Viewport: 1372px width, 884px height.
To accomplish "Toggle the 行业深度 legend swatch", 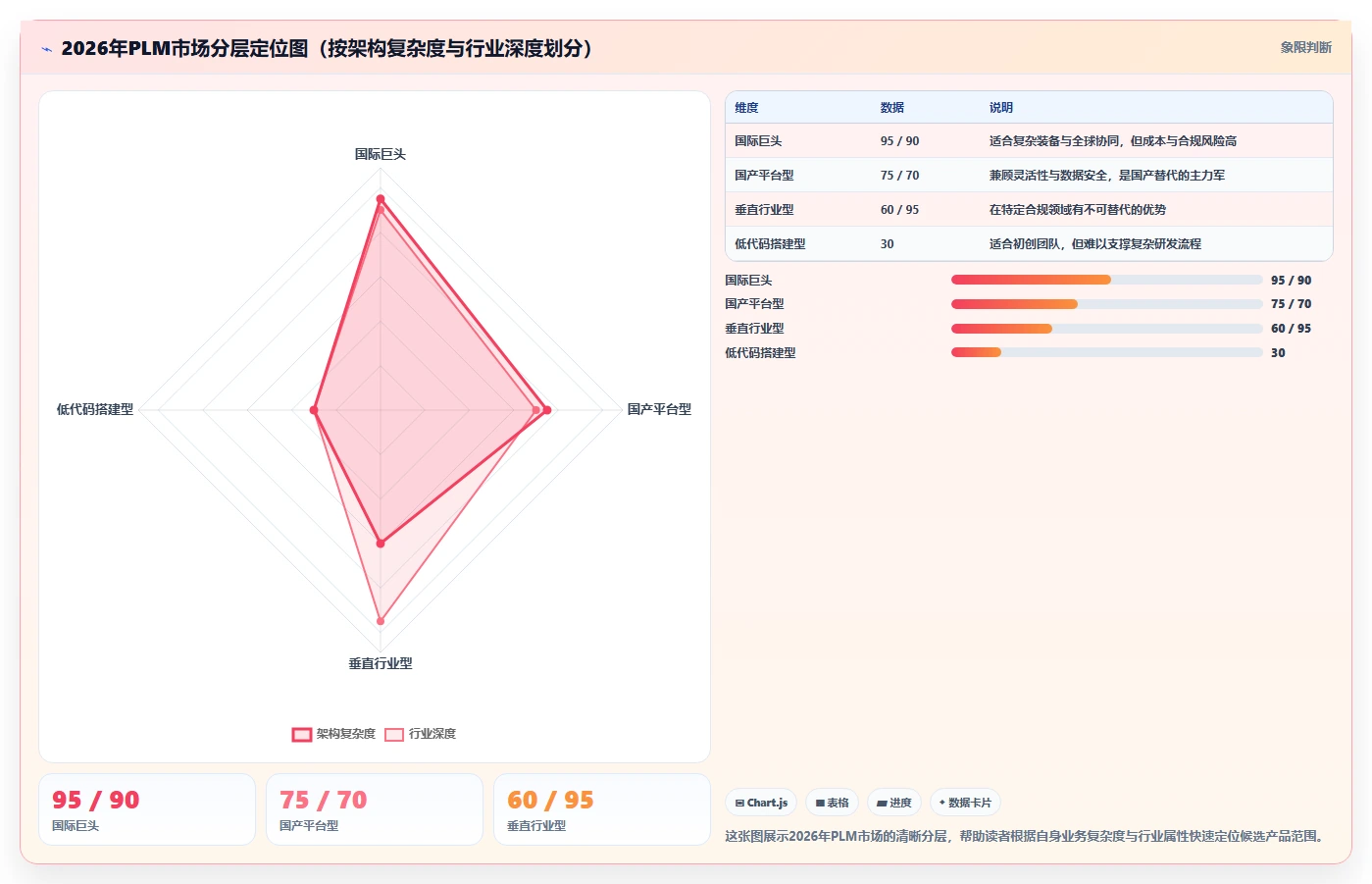I will (394, 734).
